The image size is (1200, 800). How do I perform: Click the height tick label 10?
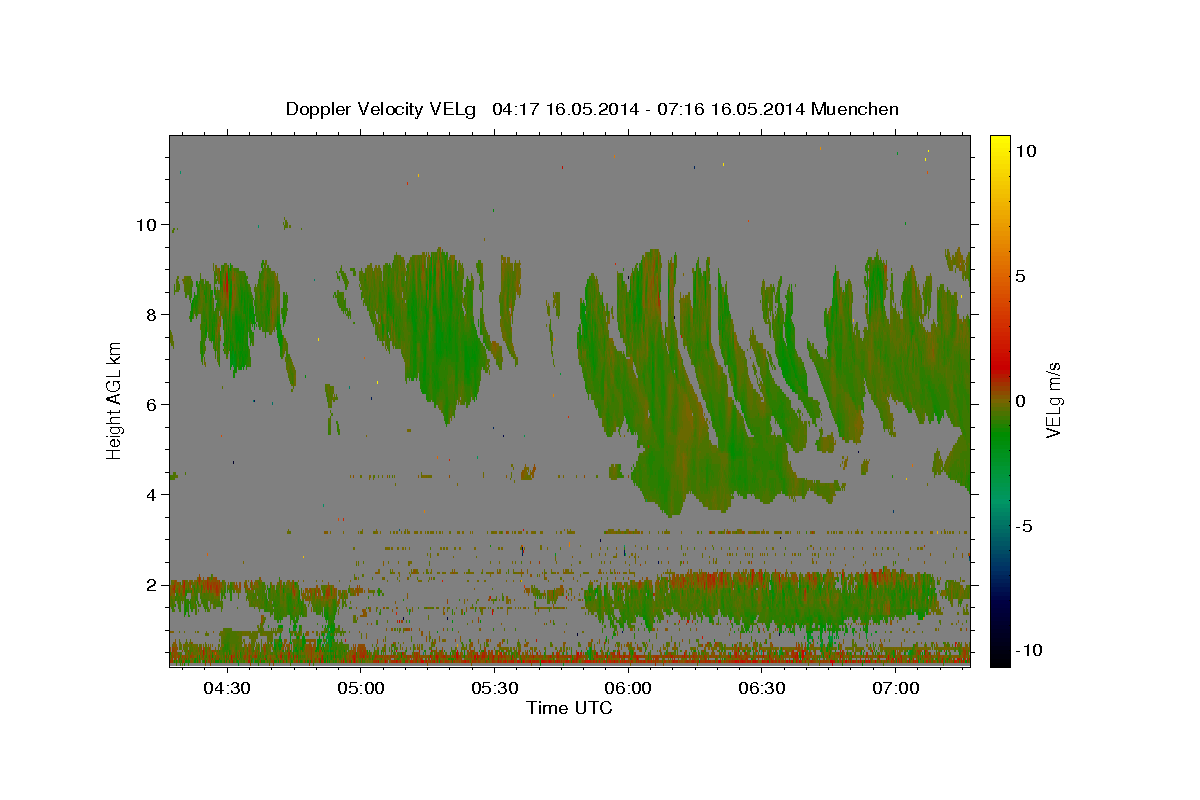coord(145,225)
